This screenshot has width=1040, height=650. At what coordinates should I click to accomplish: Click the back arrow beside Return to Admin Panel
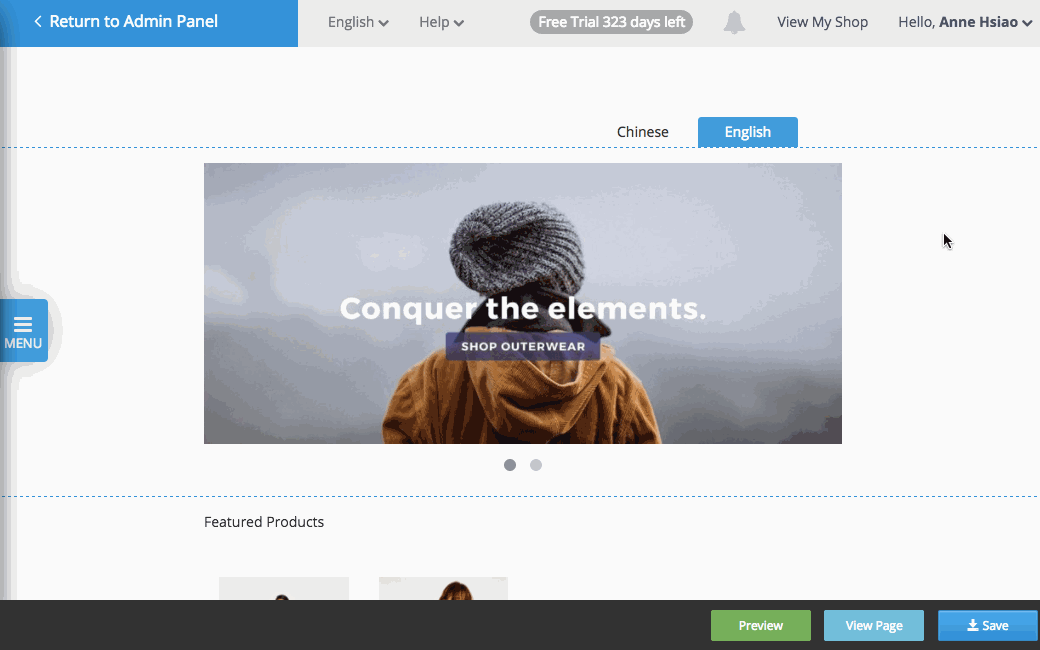pos(38,22)
